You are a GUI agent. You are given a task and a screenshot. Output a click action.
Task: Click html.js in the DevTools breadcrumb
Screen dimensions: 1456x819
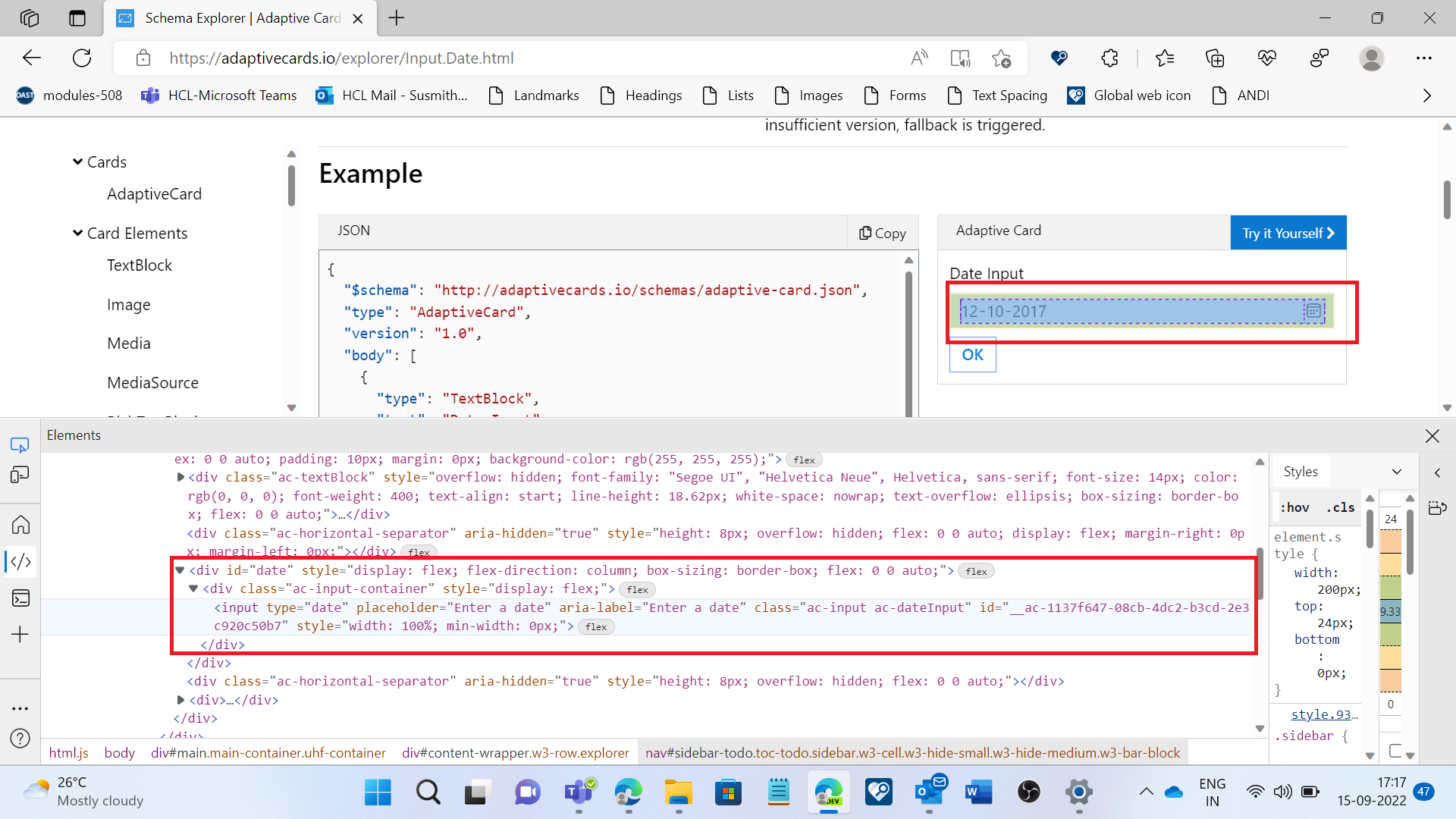pos(68,752)
